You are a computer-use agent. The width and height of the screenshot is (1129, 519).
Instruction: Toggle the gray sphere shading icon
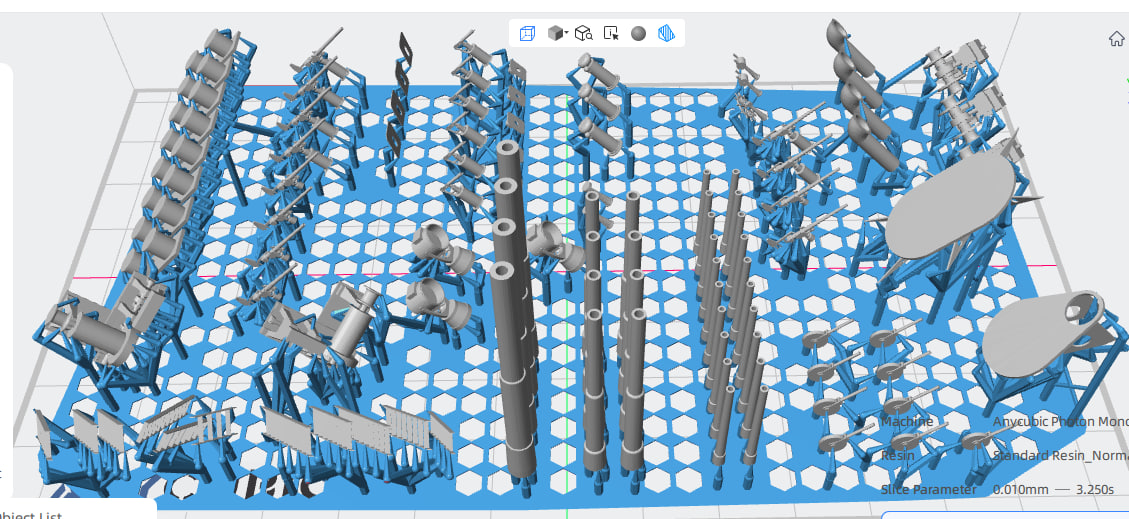639,33
